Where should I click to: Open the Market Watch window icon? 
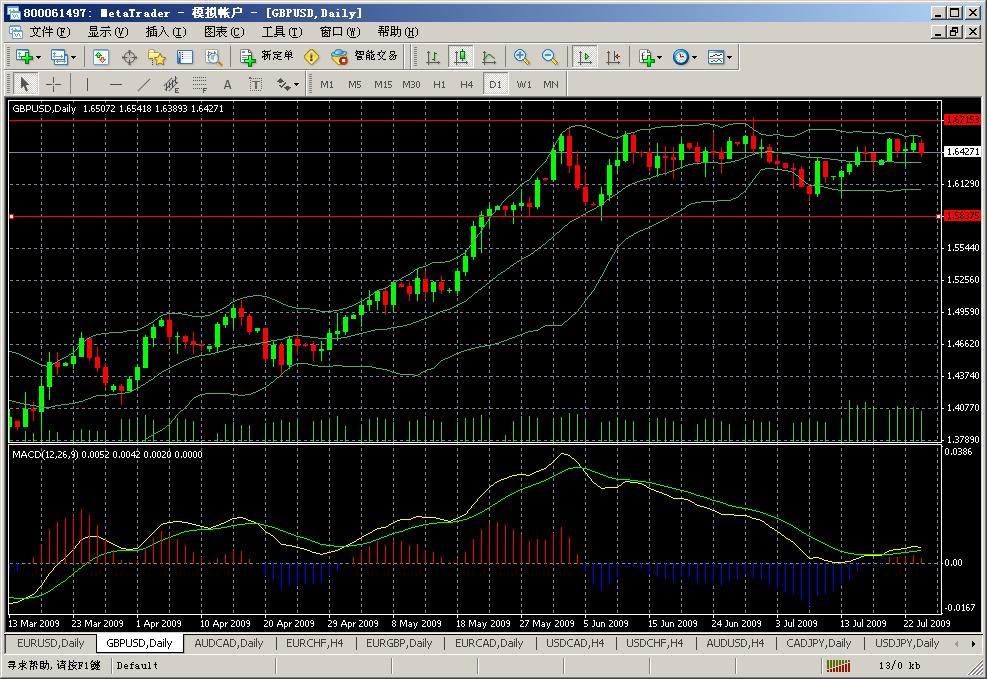pos(101,57)
